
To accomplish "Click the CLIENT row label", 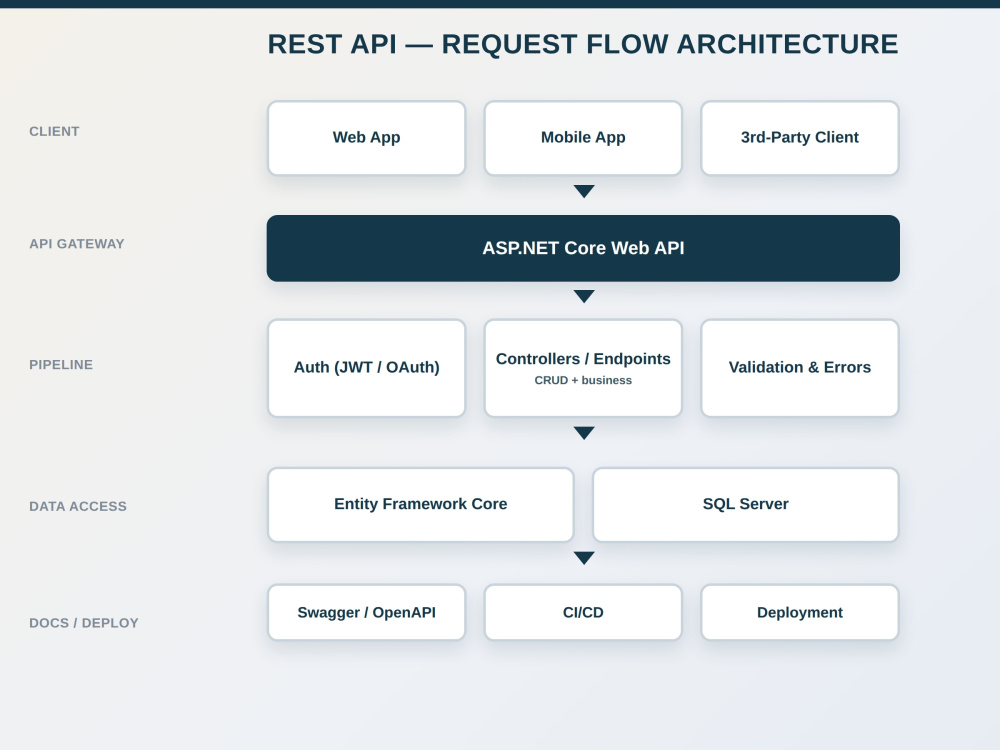I will [54, 131].
